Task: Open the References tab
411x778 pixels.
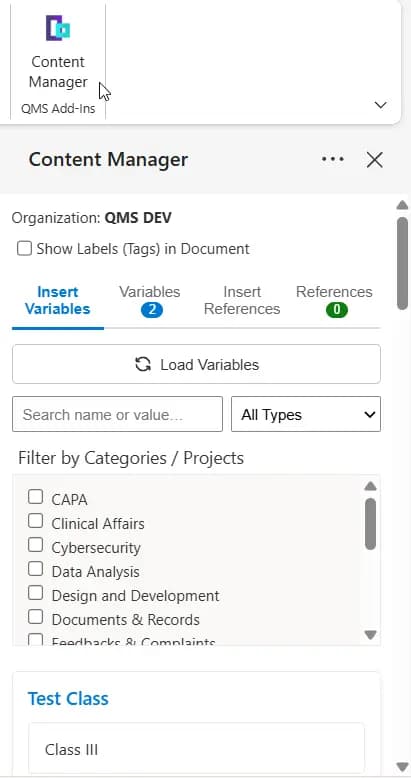Action: click(x=334, y=301)
